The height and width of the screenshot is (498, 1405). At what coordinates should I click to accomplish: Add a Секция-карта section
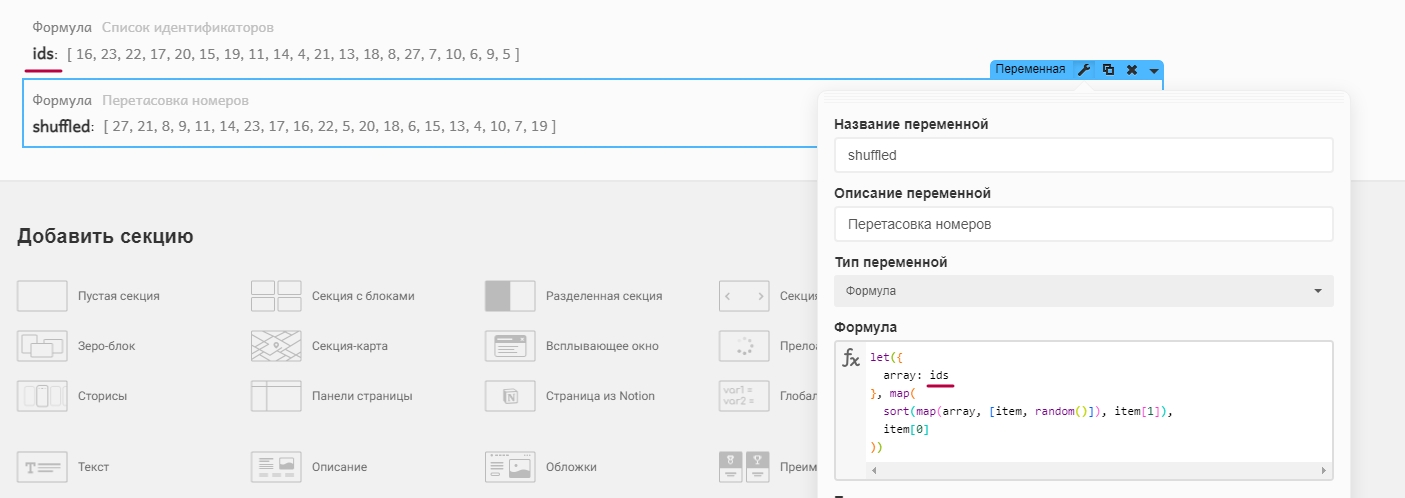pyautogui.click(x=319, y=346)
